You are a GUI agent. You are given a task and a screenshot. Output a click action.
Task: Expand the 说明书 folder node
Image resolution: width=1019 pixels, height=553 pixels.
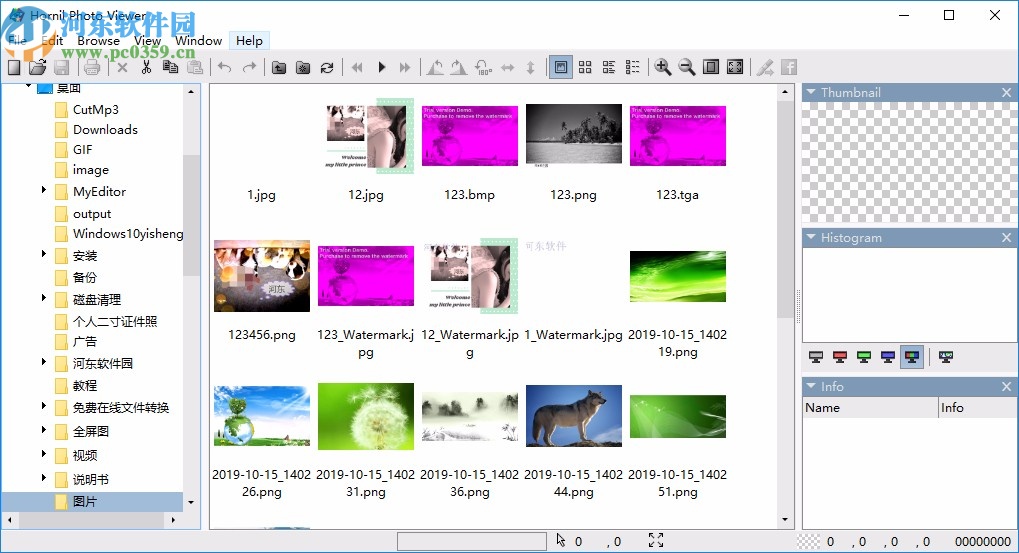[x=44, y=478]
